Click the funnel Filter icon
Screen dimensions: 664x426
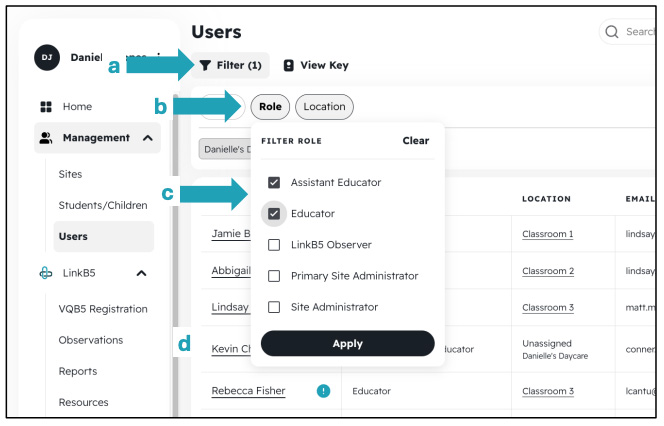[205, 65]
